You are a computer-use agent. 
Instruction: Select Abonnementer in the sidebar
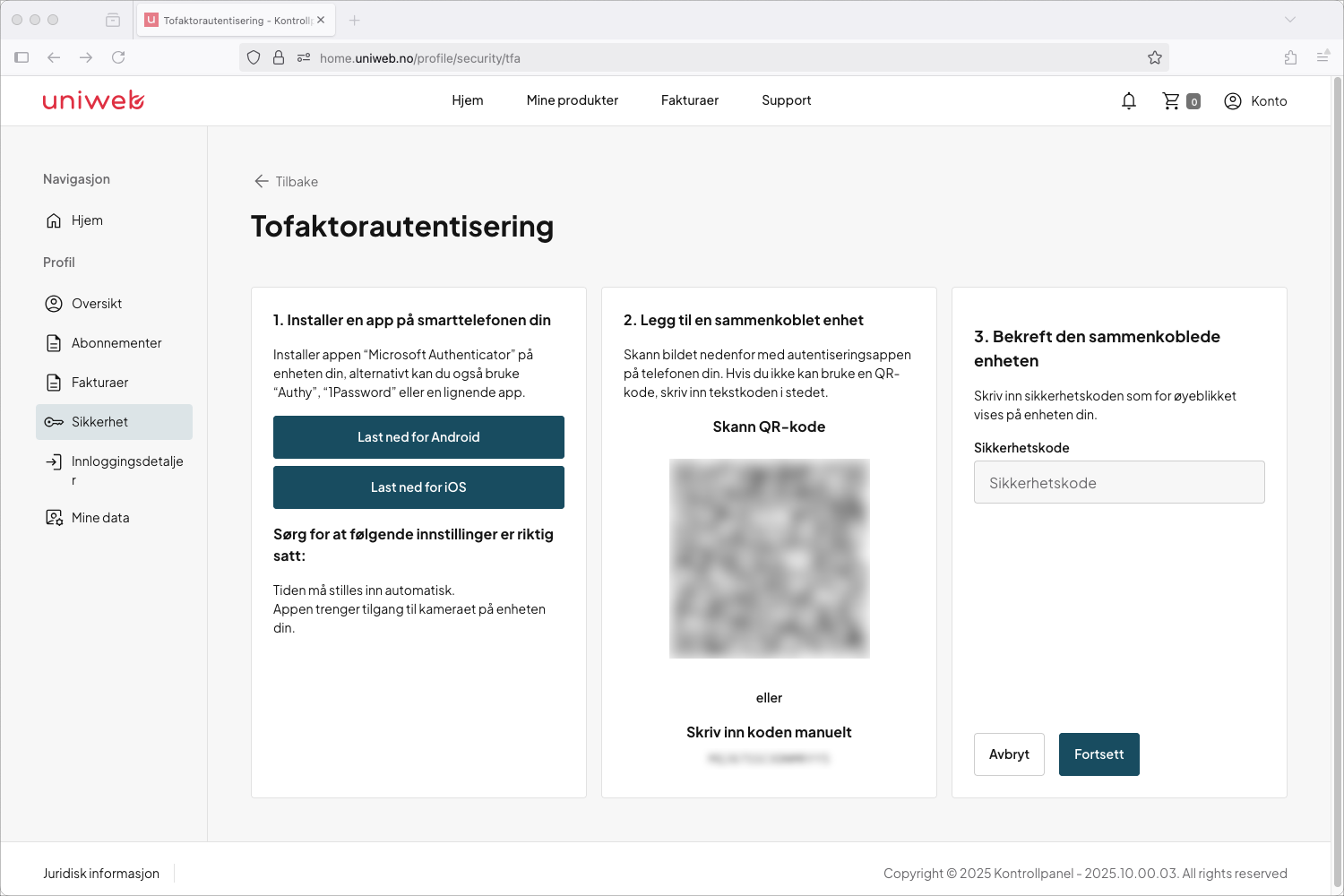point(115,343)
